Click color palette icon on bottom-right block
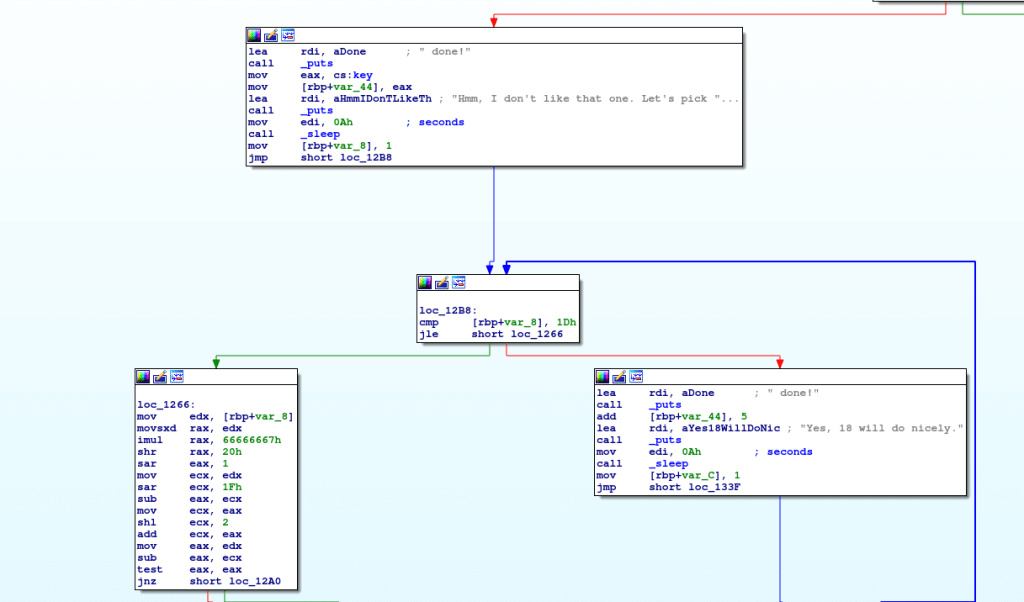Image resolution: width=1024 pixels, height=602 pixels. [602, 376]
